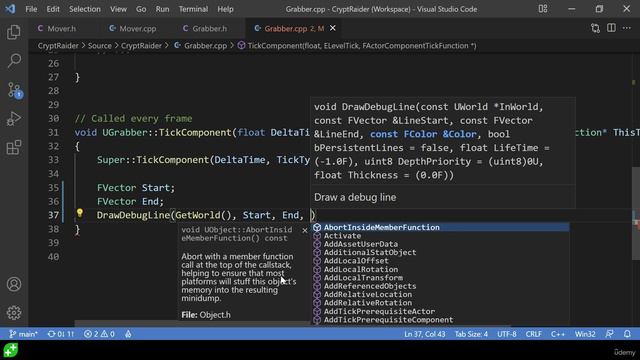Screen dimensions: 640x360
Task: Open the Extensions view
Action: click(14, 147)
